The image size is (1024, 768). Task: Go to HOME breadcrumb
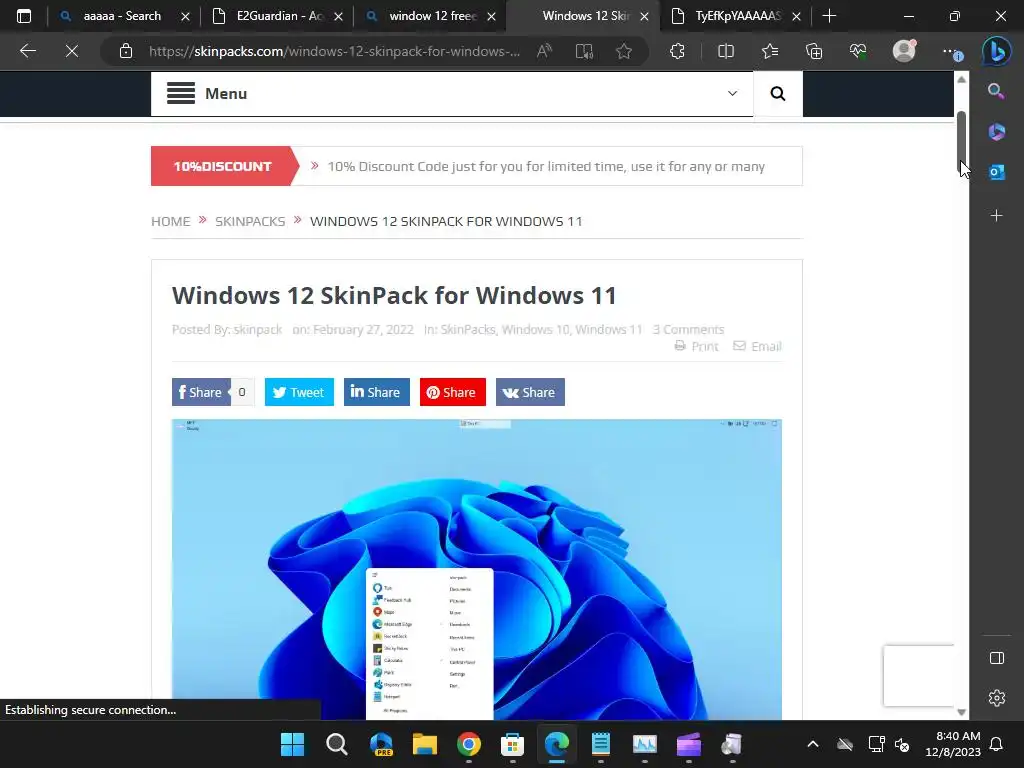coord(170,221)
